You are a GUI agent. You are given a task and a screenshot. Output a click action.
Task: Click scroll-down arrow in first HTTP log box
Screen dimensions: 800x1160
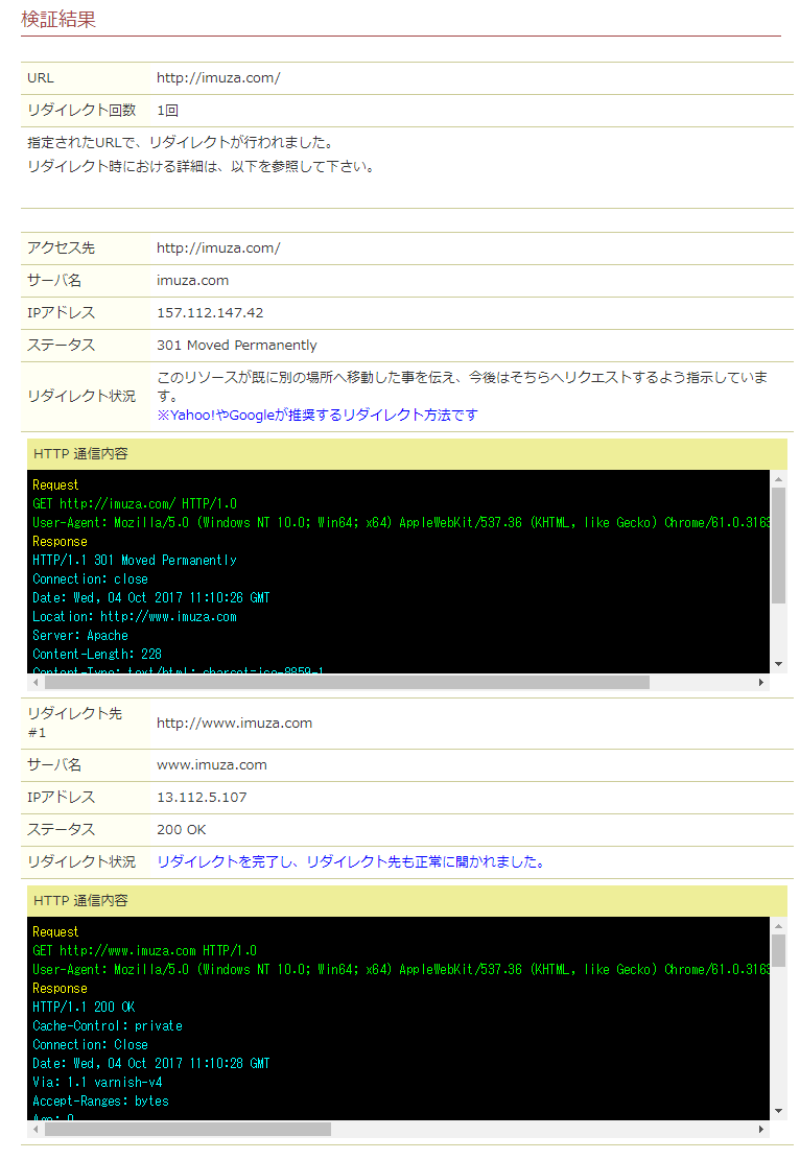pos(778,664)
